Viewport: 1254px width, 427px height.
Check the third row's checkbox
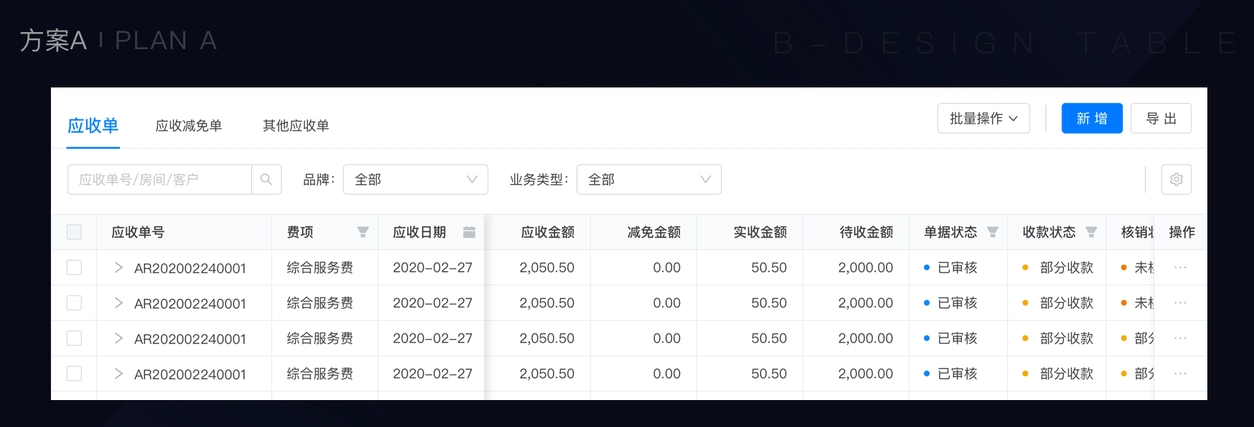click(x=74, y=338)
